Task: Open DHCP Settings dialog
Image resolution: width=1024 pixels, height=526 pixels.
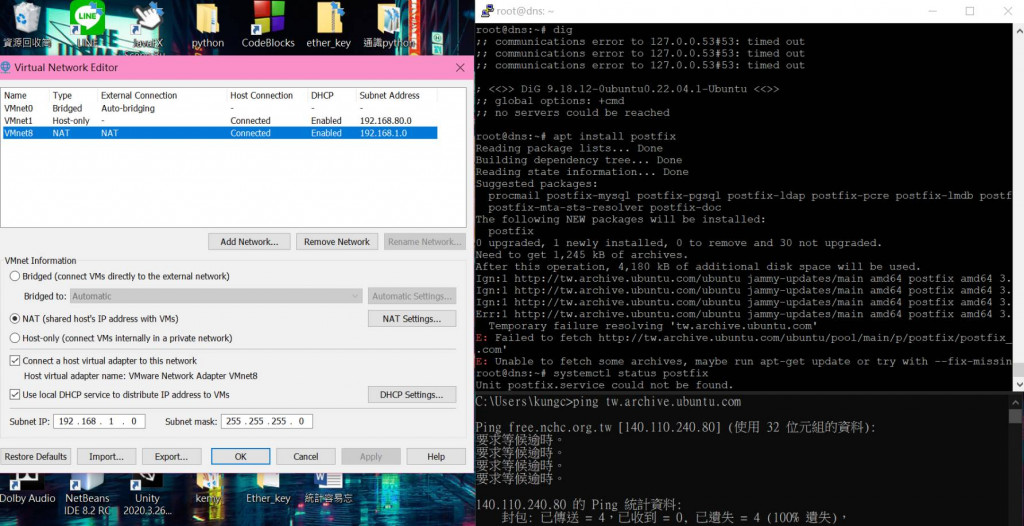Action: click(x=411, y=395)
